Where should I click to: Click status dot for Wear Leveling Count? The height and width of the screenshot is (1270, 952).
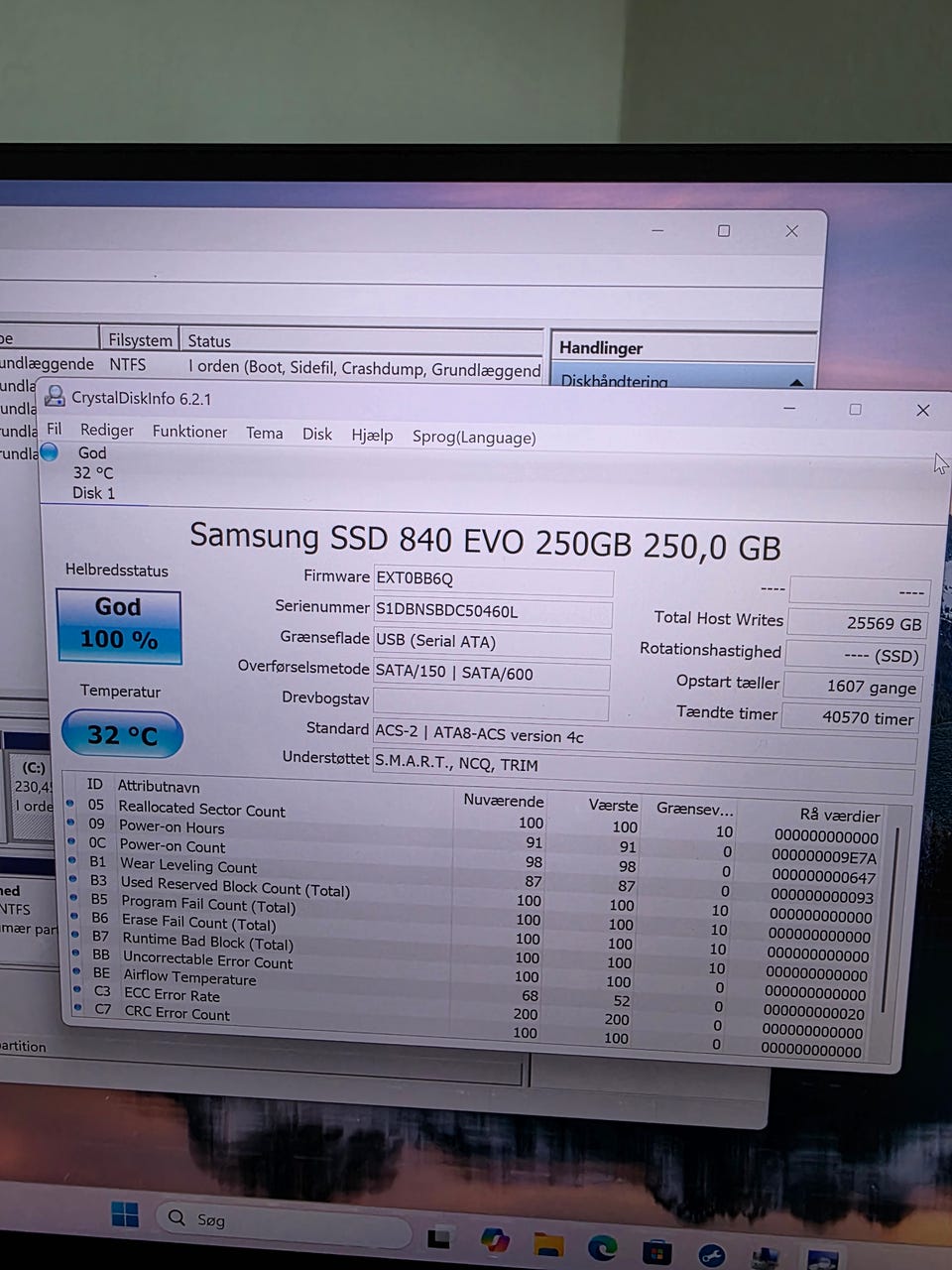click(x=72, y=860)
